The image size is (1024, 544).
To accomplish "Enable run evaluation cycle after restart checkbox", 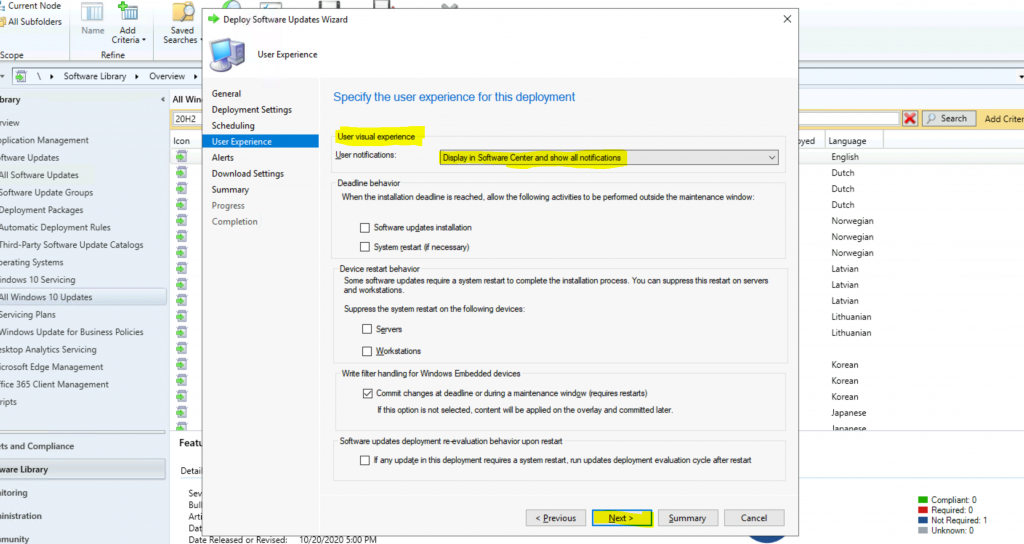I will 364,460.
